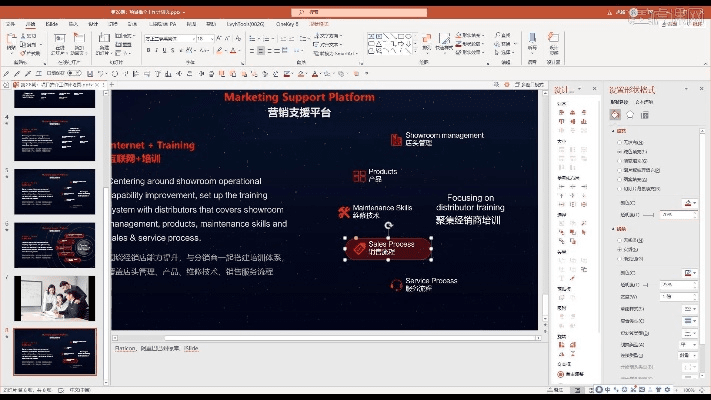Switch to the OneKey 8 ribbon tab
The height and width of the screenshot is (400, 711).
point(287,24)
